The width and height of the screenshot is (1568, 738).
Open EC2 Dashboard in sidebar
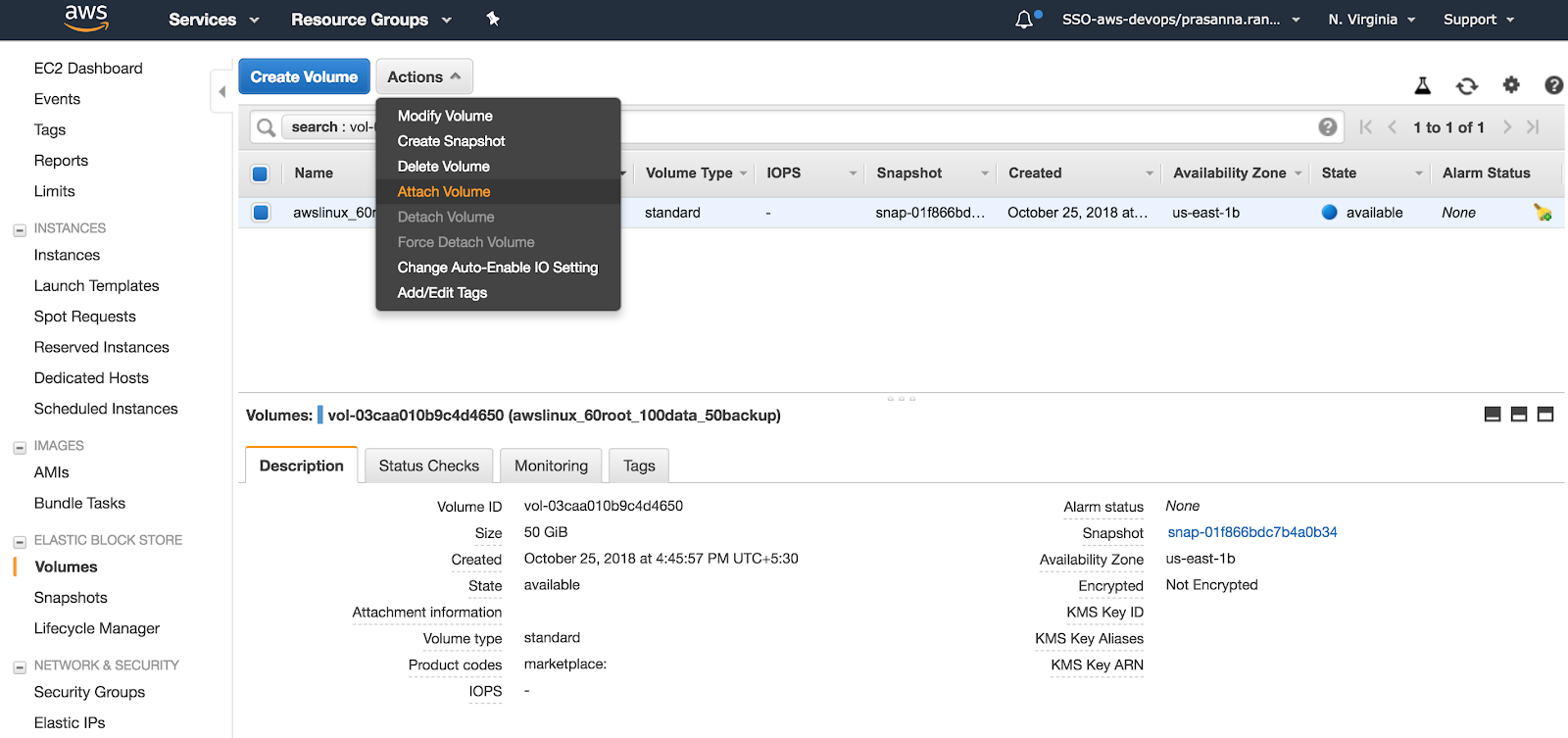click(x=88, y=69)
